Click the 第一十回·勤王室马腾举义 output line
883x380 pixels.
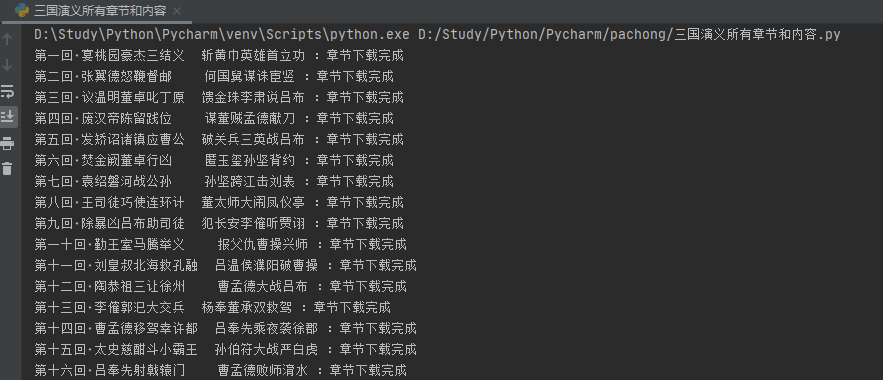click(220, 244)
